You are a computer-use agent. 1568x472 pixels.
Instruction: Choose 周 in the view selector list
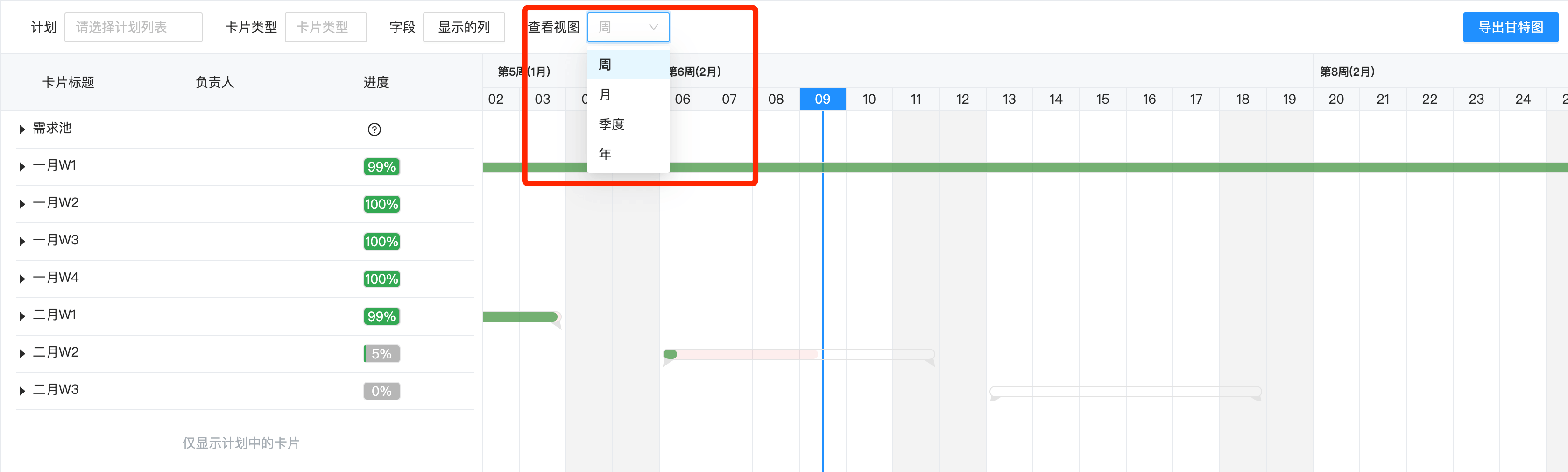click(x=604, y=64)
